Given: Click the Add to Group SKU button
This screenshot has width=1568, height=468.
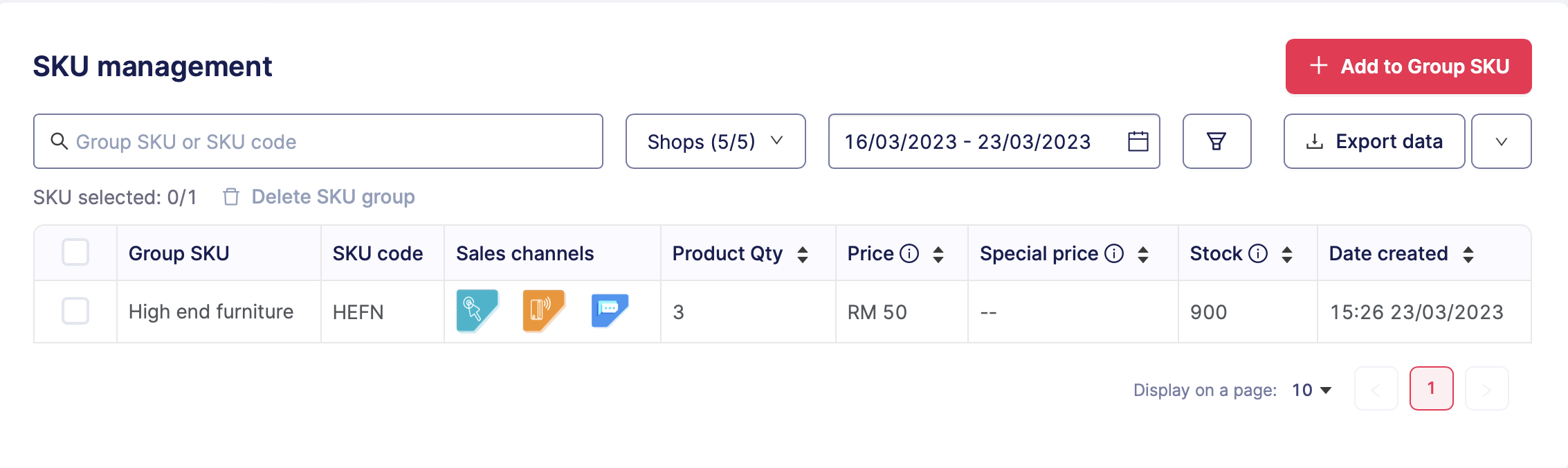Looking at the screenshot, I should (x=1408, y=66).
